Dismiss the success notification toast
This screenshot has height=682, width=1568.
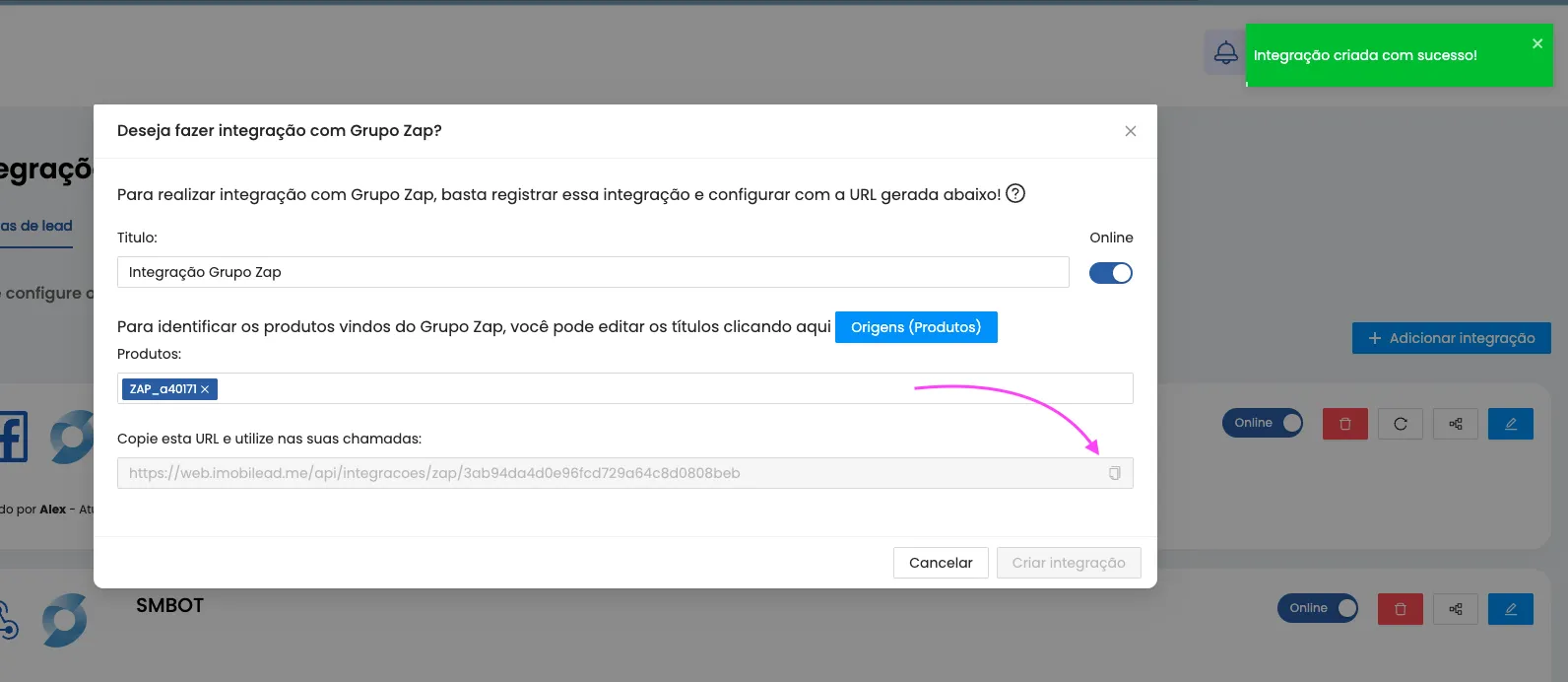tap(1537, 43)
